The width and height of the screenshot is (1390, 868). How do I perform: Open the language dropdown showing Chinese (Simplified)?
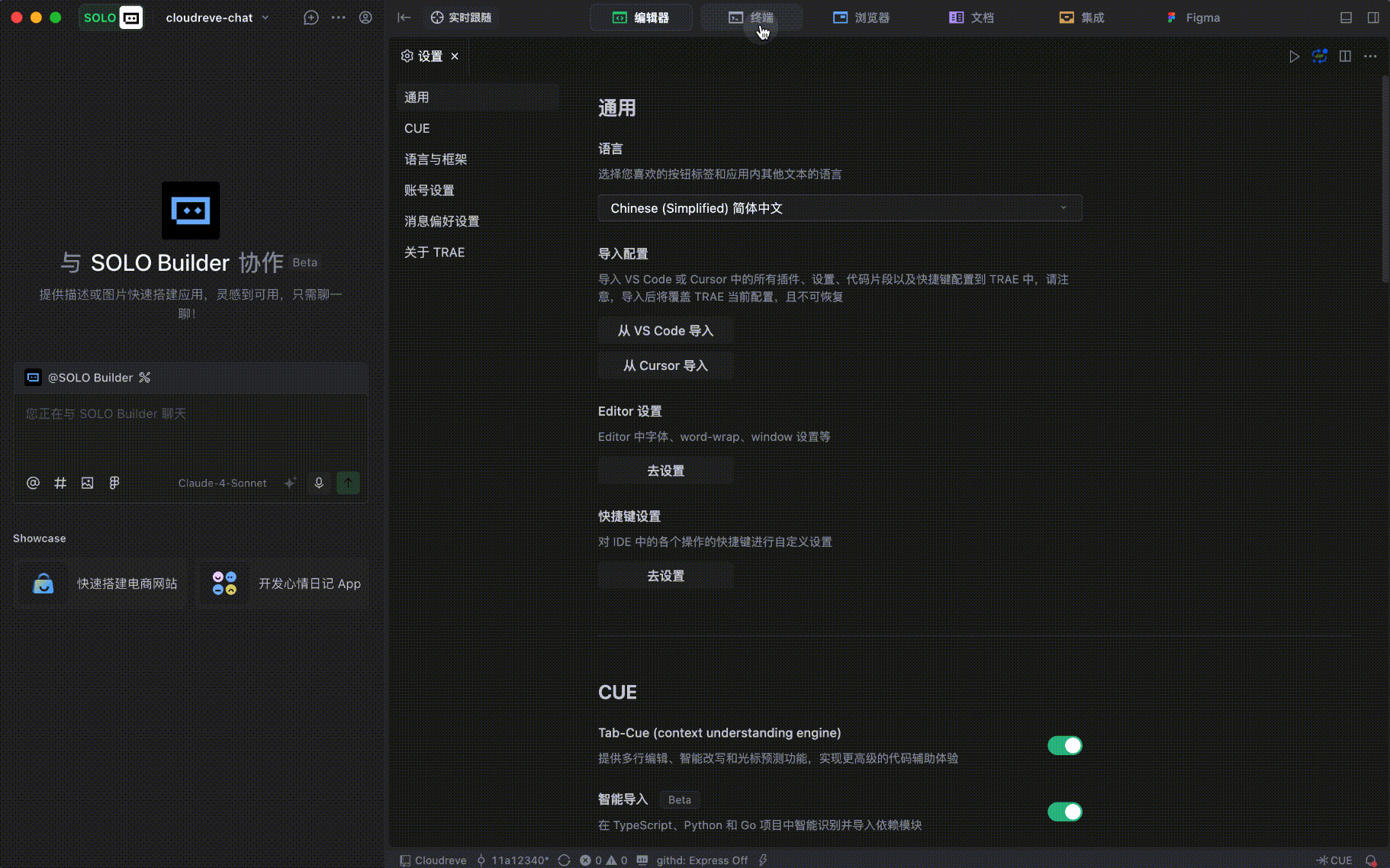[840, 208]
